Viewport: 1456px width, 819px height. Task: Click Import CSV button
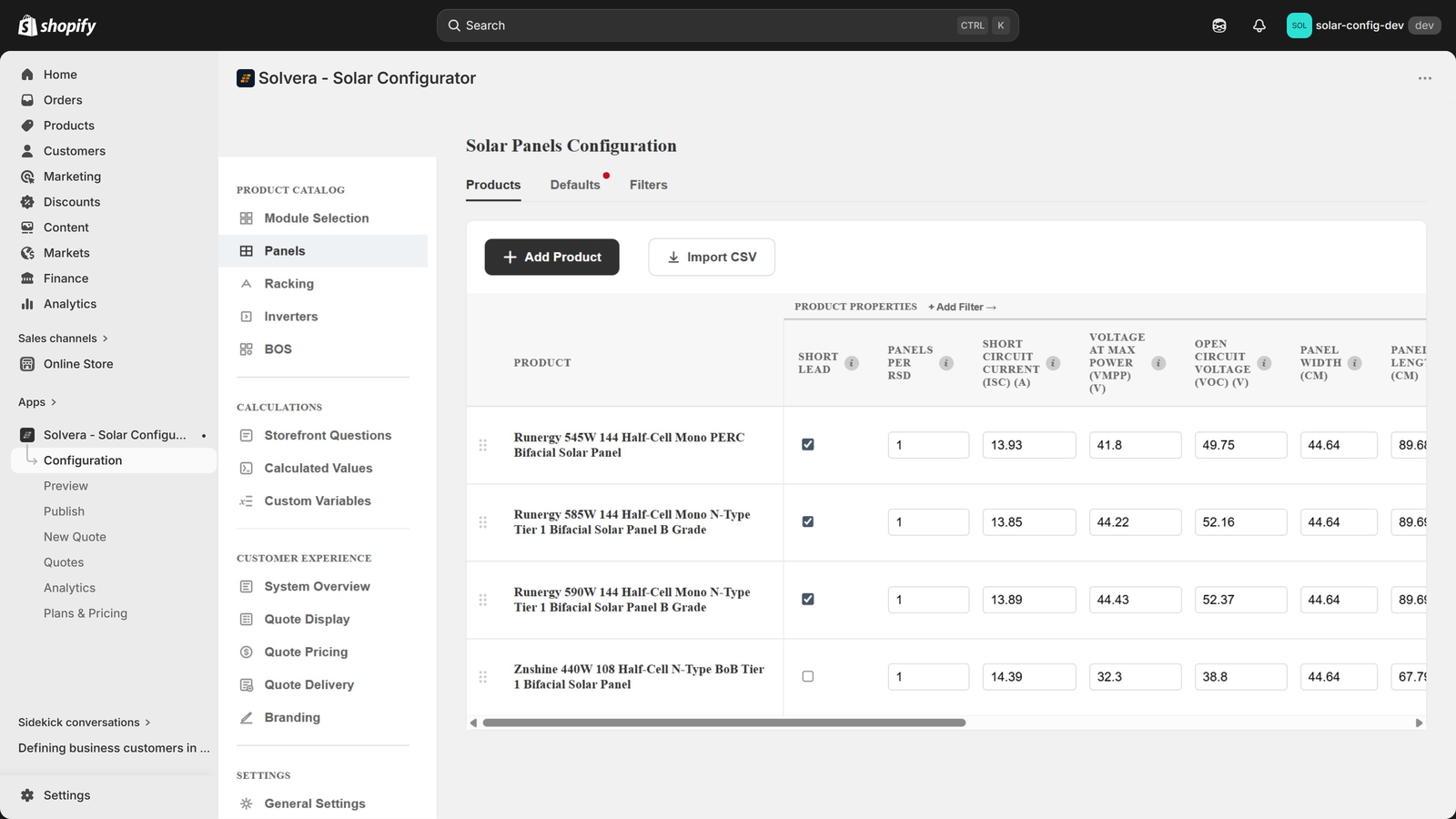[712, 258]
